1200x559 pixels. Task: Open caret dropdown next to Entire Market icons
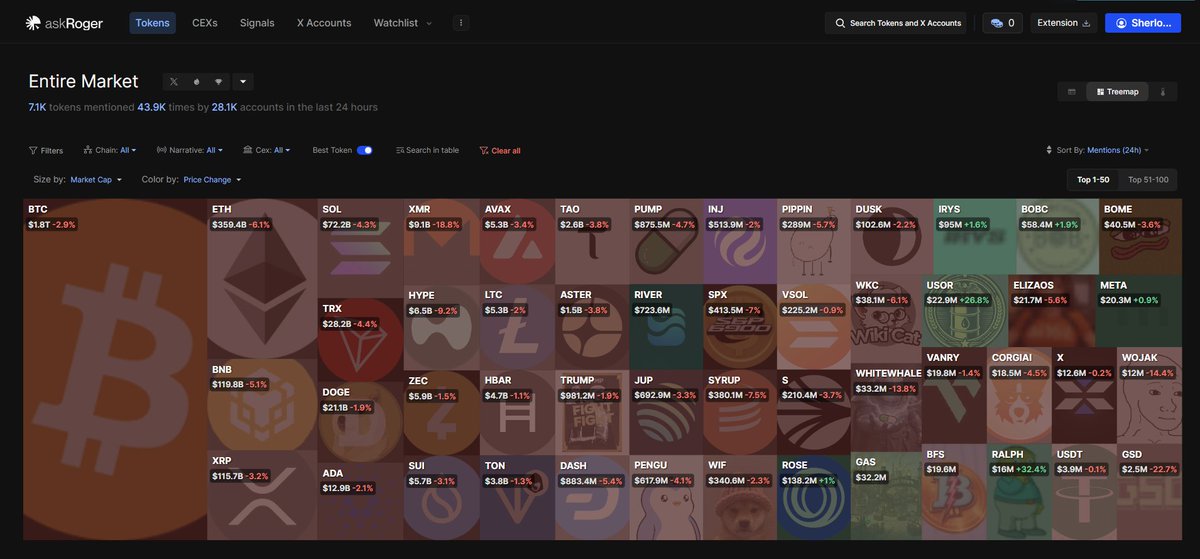(x=243, y=82)
